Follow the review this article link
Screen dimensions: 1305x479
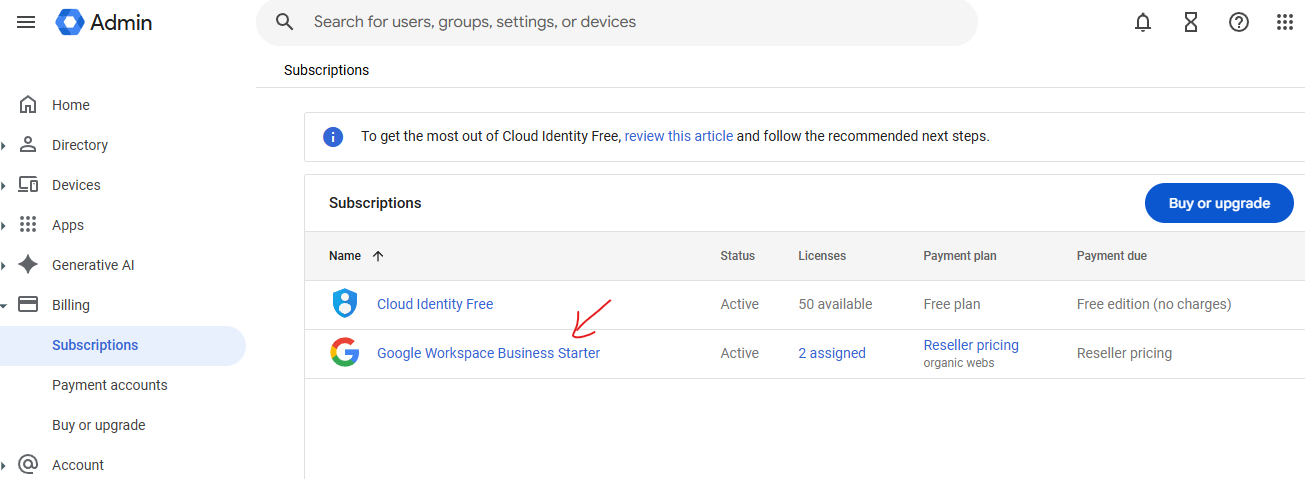tap(679, 136)
